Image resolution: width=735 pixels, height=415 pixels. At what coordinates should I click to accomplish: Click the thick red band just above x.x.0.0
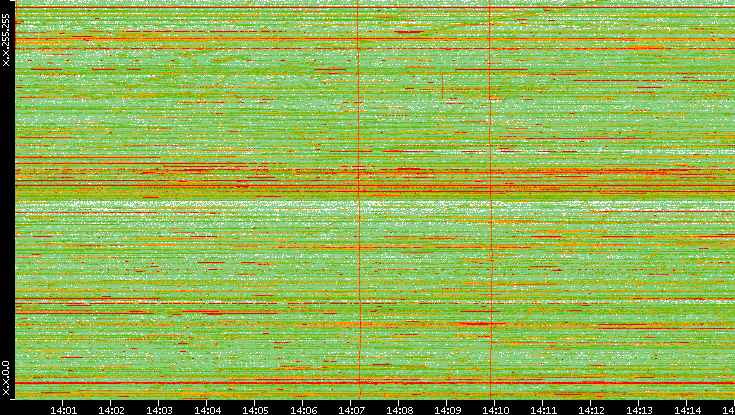pyautogui.click(x=375, y=383)
